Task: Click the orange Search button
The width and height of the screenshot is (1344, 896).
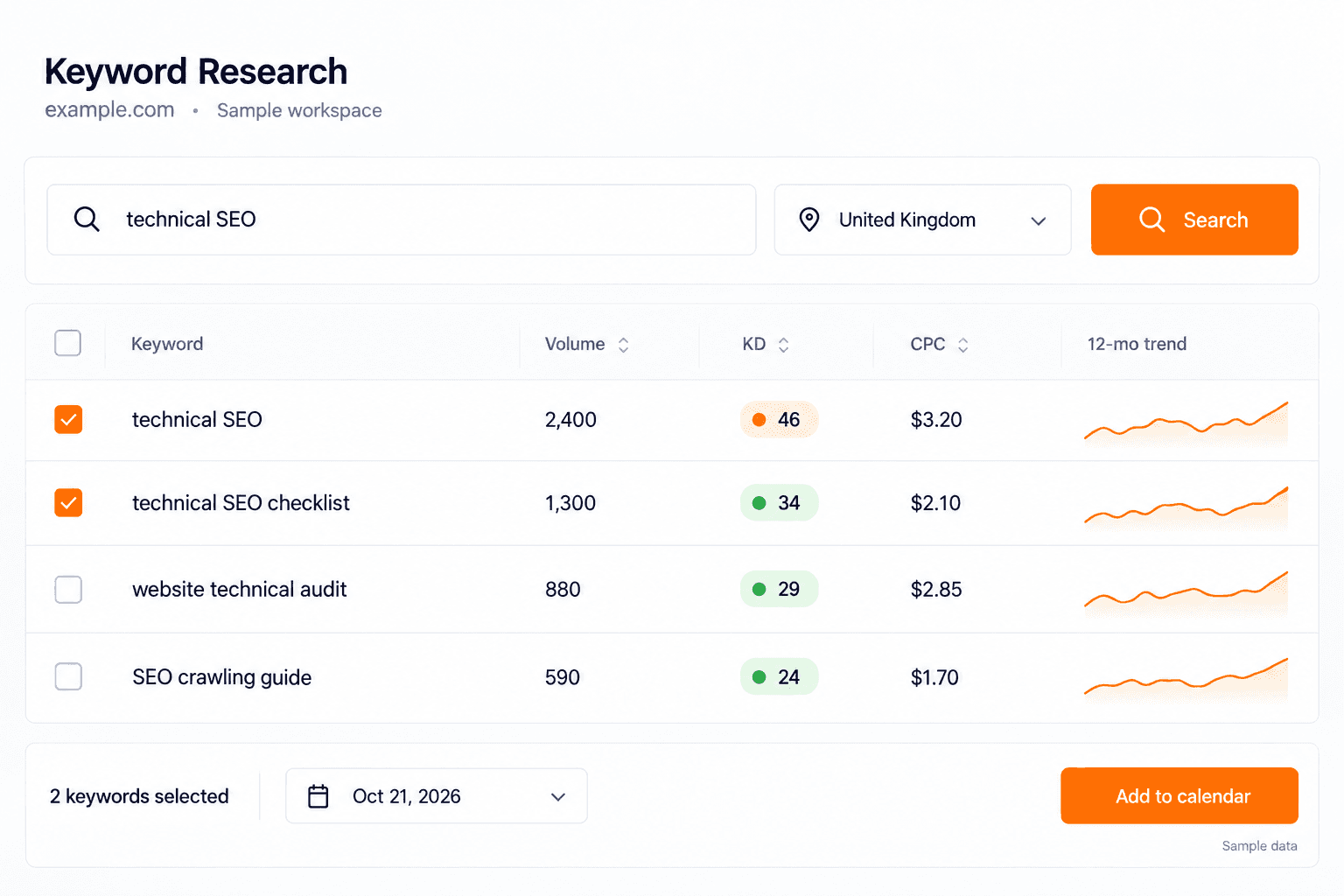Action: tap(1194, 220)
